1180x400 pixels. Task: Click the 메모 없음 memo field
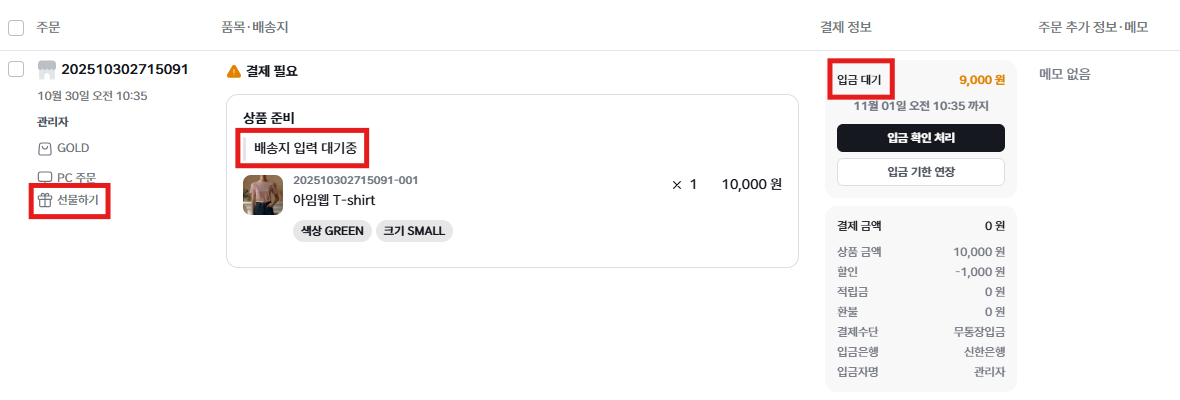(1065, 74)
